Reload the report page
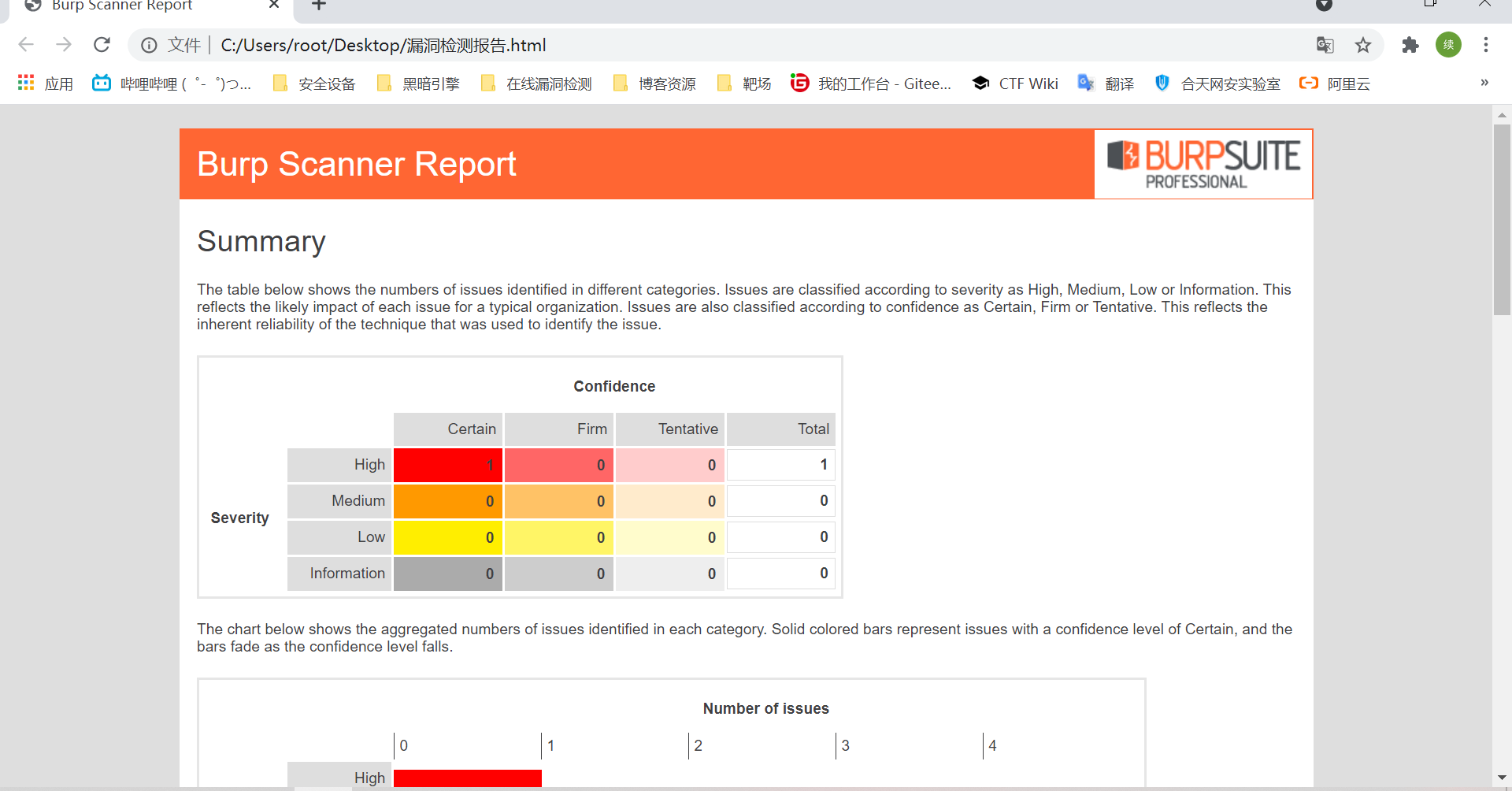The width and height of the screenshot is (1512, 791). click(102, 45)
